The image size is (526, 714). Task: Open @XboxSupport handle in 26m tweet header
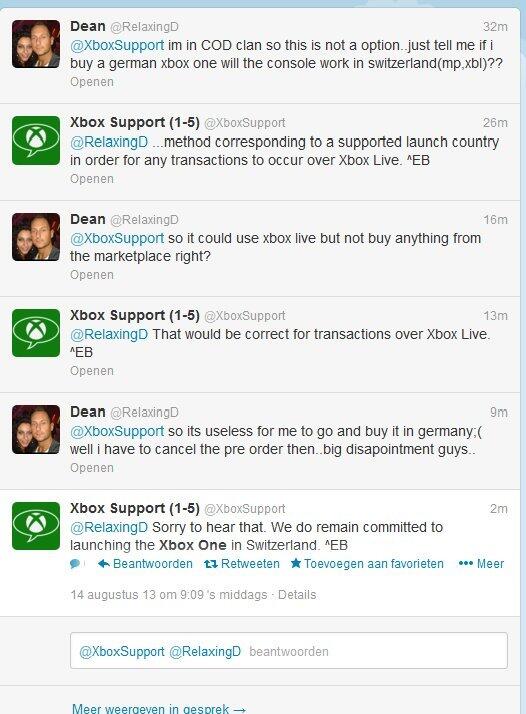tap(245, 123)
